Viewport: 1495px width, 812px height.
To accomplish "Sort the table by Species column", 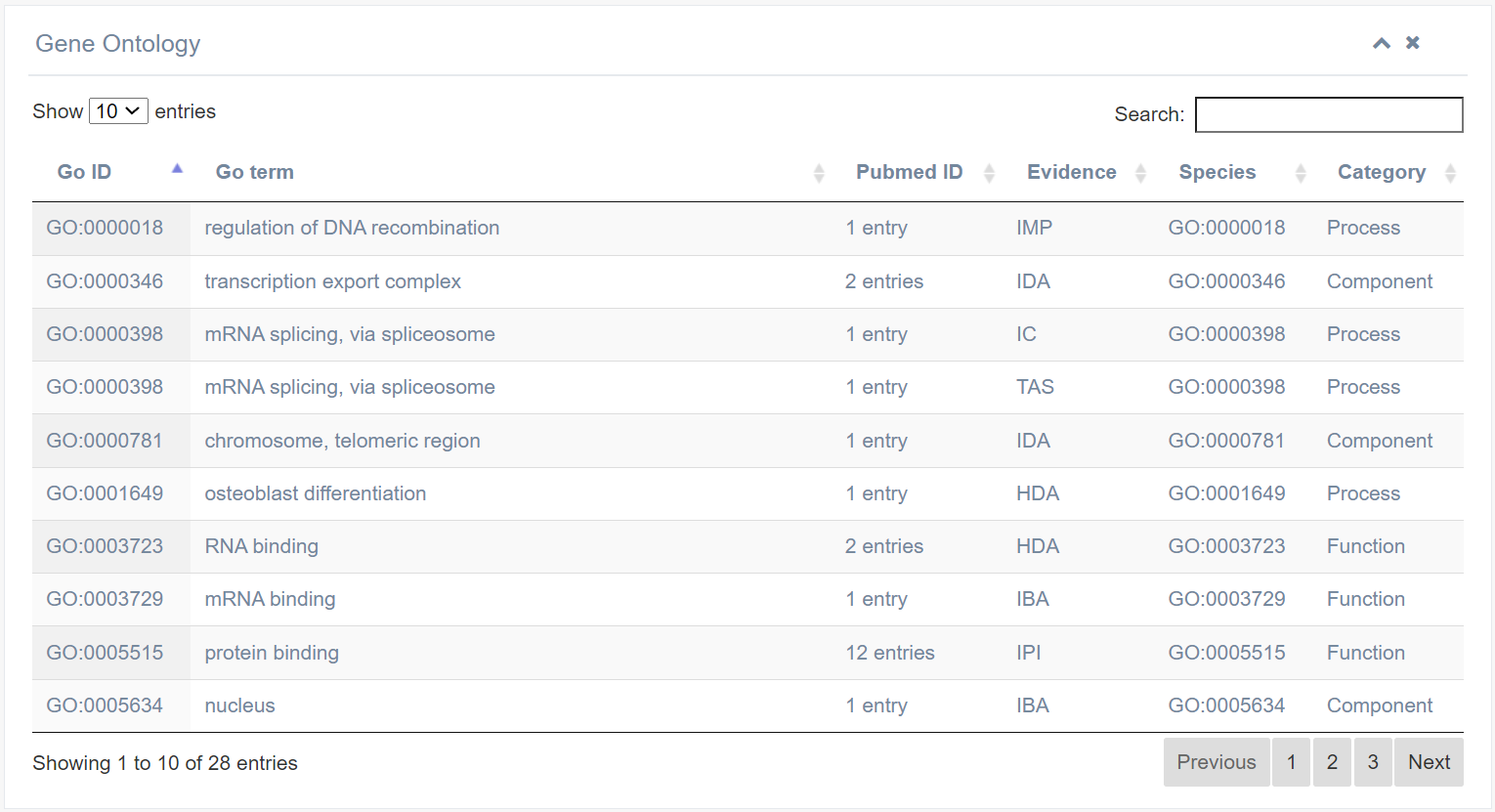I will click(x=1234, y=172).
